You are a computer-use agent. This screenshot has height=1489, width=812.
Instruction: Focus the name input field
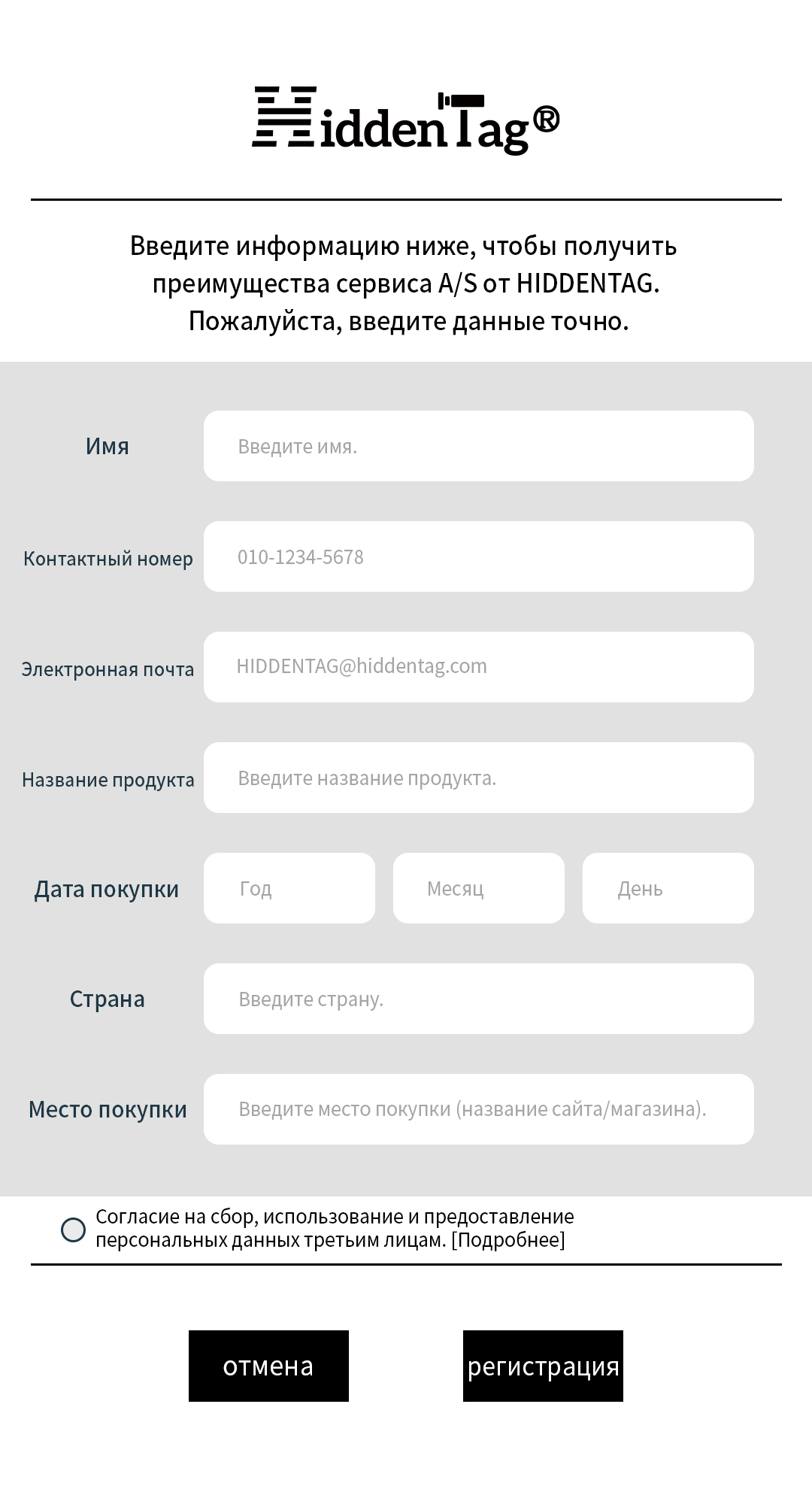click(478, 446)
